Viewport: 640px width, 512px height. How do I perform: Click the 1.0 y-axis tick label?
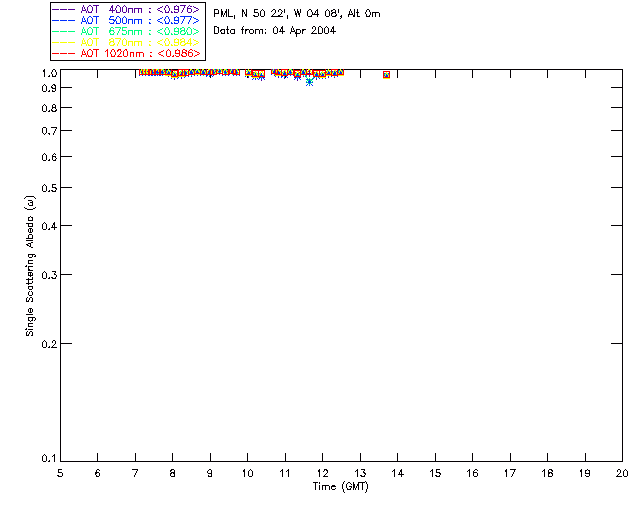click(49, 73)
